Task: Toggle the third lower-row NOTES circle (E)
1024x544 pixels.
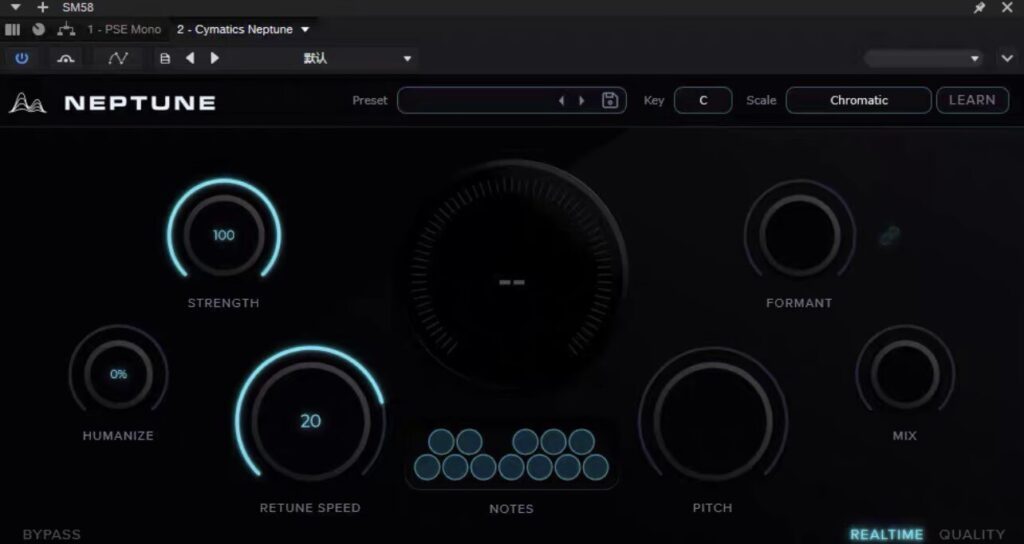Action: (483, 468)
